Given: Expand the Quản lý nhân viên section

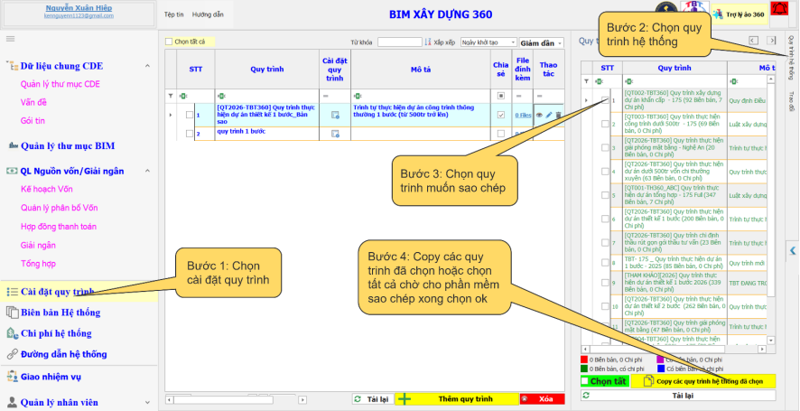Looking at the screenshot, I should 147,402.
